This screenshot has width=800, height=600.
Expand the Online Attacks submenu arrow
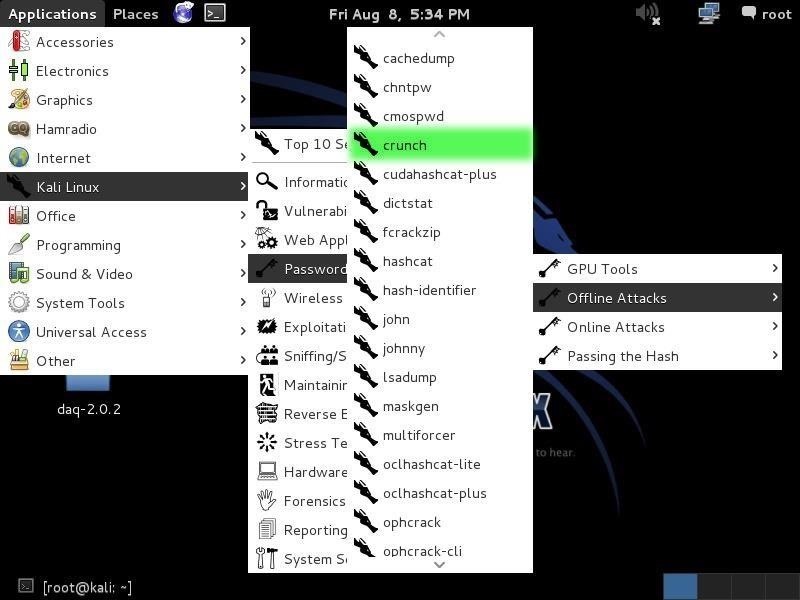point(775,326)
